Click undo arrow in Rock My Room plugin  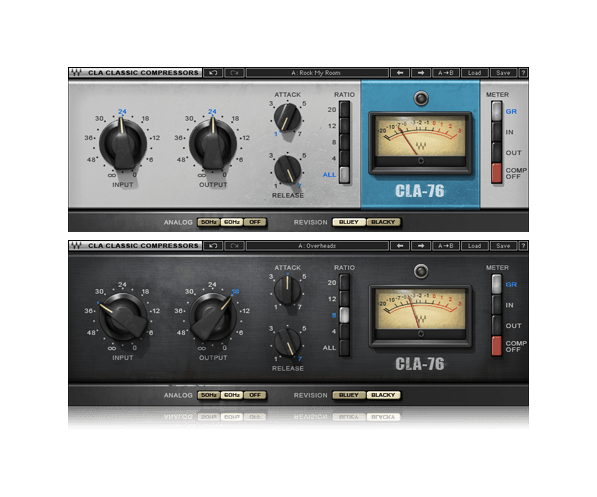coord(213,73)
